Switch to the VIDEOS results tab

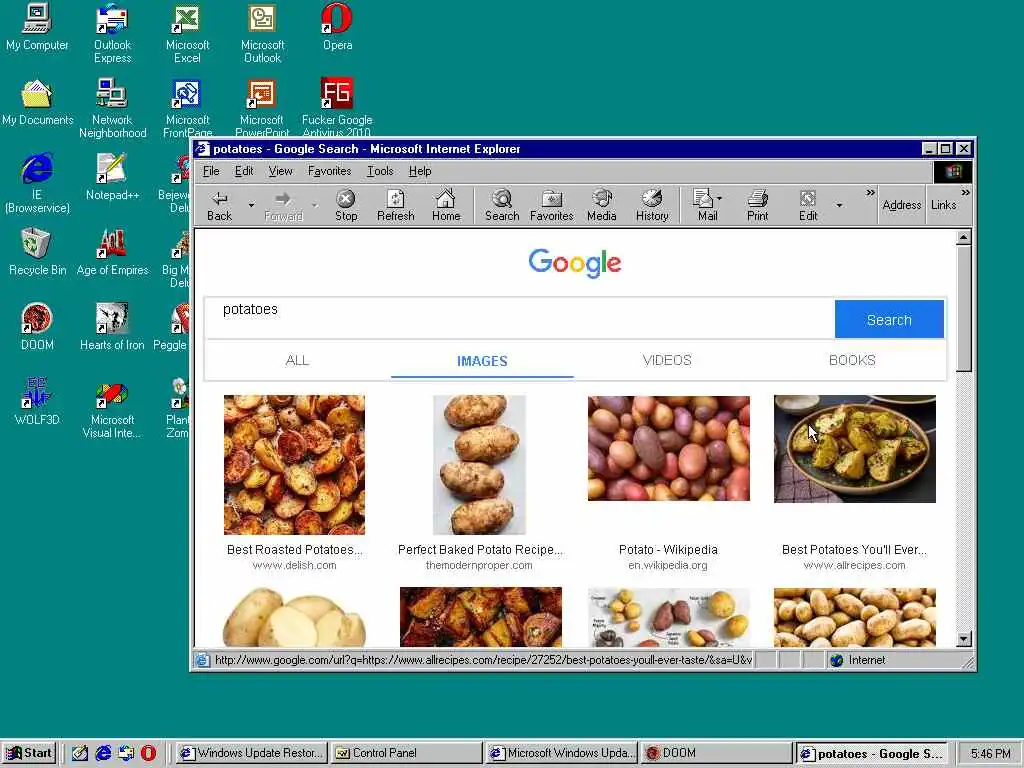tap(667, 360)
